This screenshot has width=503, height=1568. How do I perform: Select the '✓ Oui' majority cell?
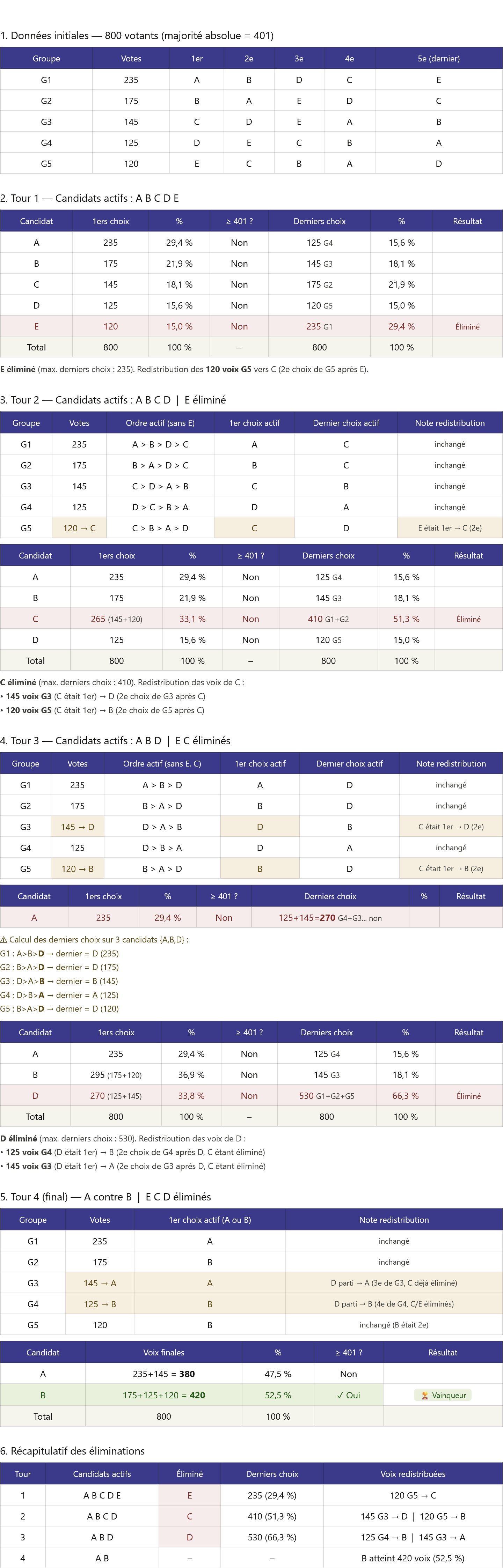coord(348,1395)
